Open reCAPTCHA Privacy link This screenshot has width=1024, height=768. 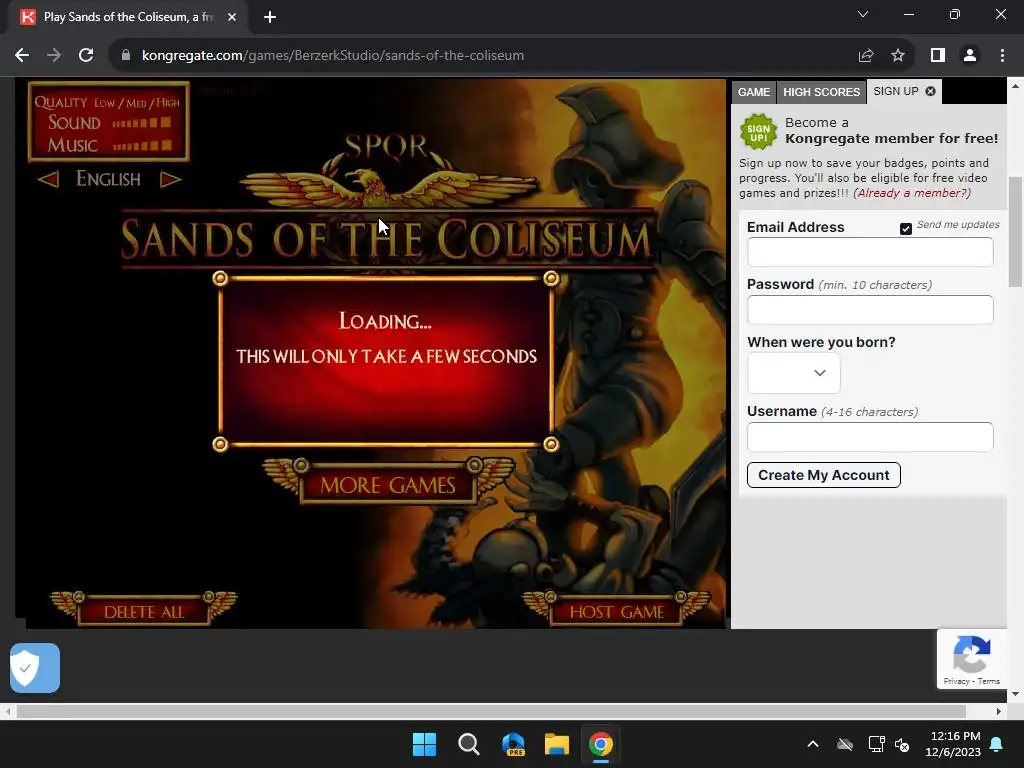956,681
